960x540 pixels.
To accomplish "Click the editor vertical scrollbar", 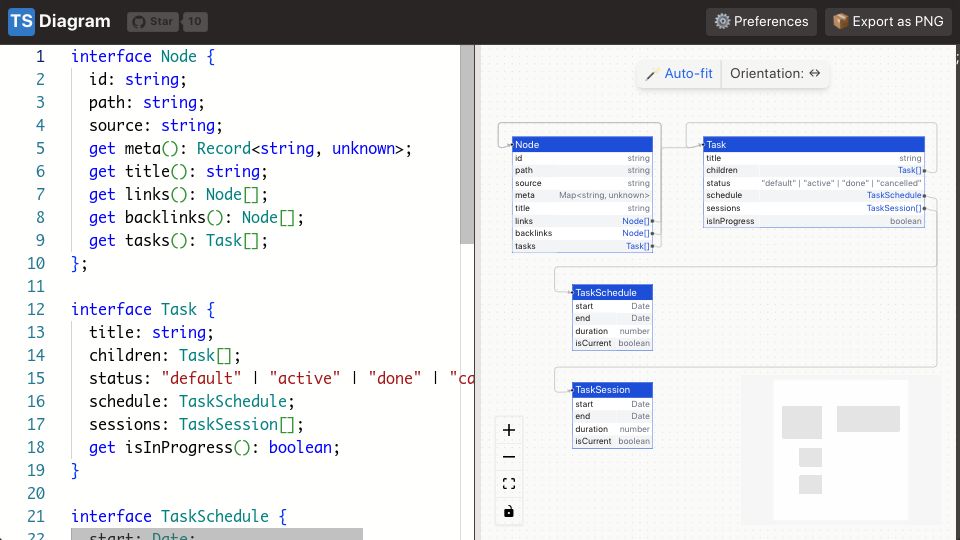I will tap(467, 144).
